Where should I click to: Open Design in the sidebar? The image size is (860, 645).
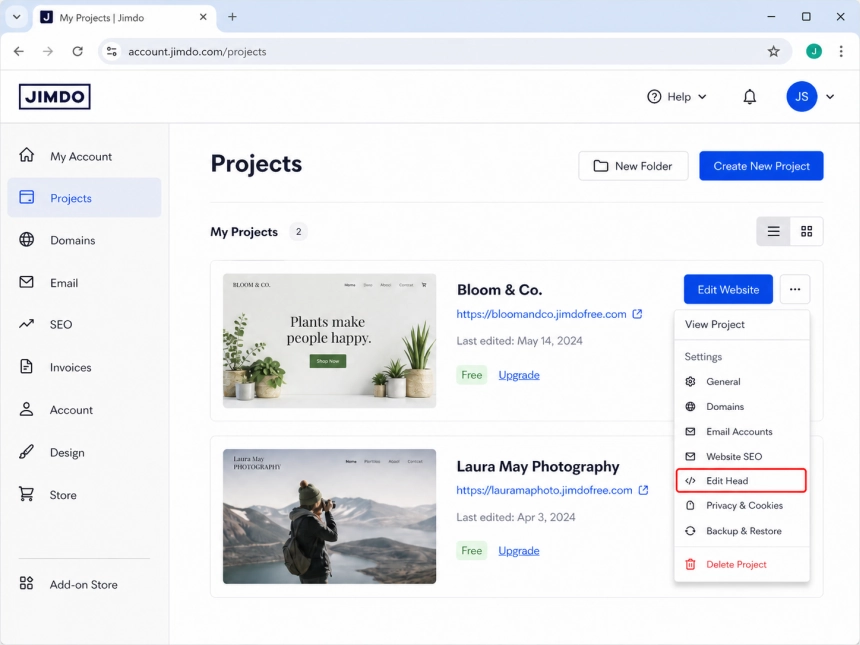(84, 452)
